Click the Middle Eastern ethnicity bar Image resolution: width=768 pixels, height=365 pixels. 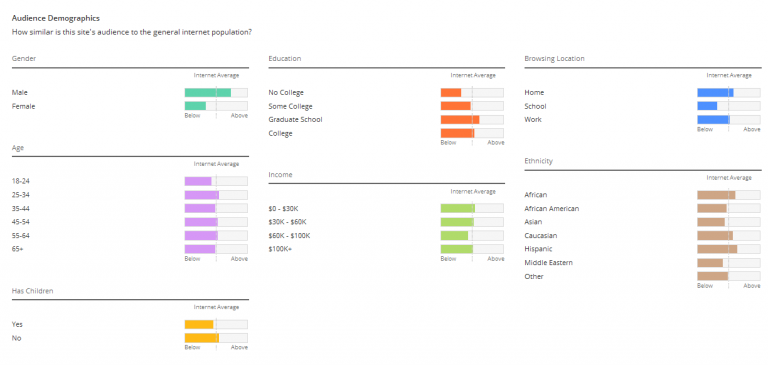pyautogui.click(x=729, y=263)
